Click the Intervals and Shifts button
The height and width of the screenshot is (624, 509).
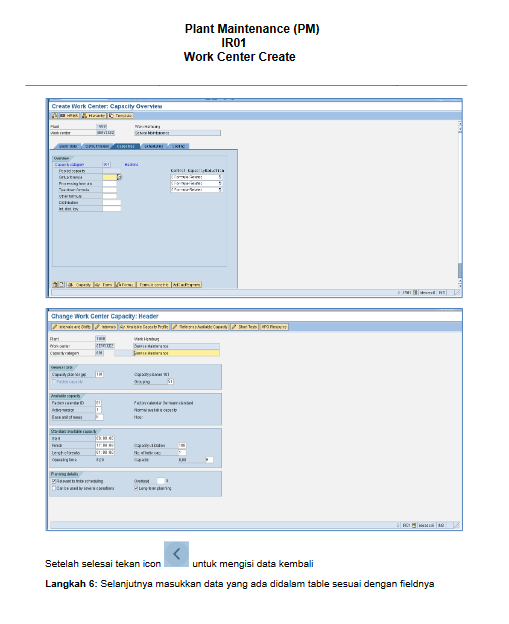[72, 327]
